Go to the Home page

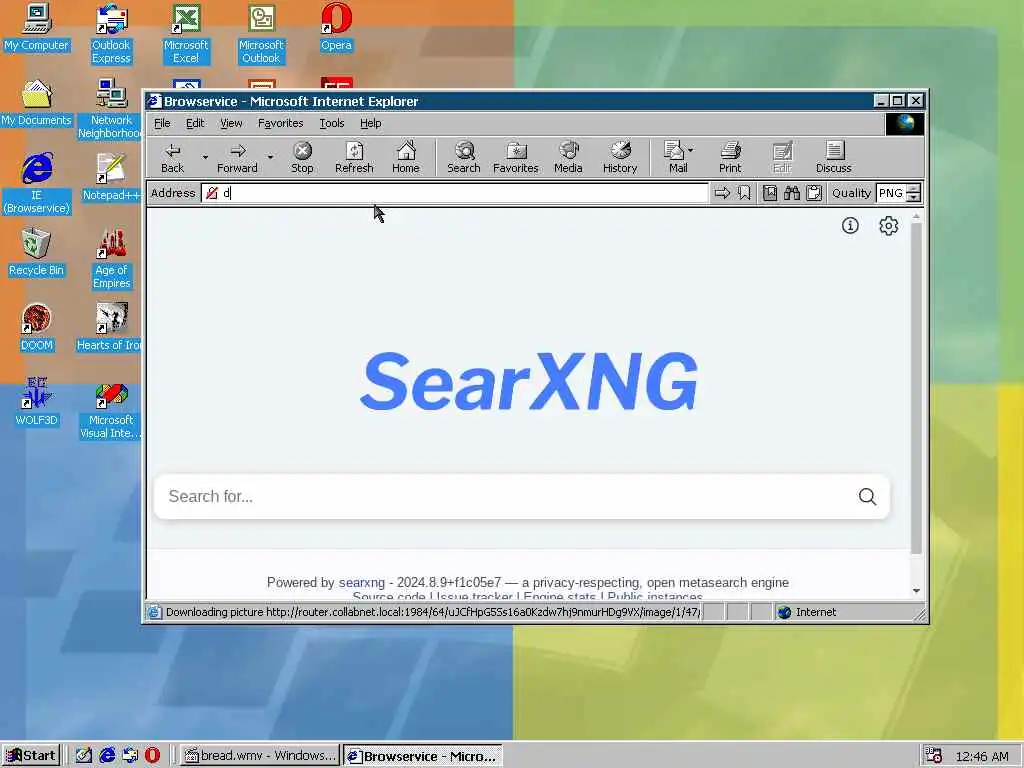tap(406, 157)
